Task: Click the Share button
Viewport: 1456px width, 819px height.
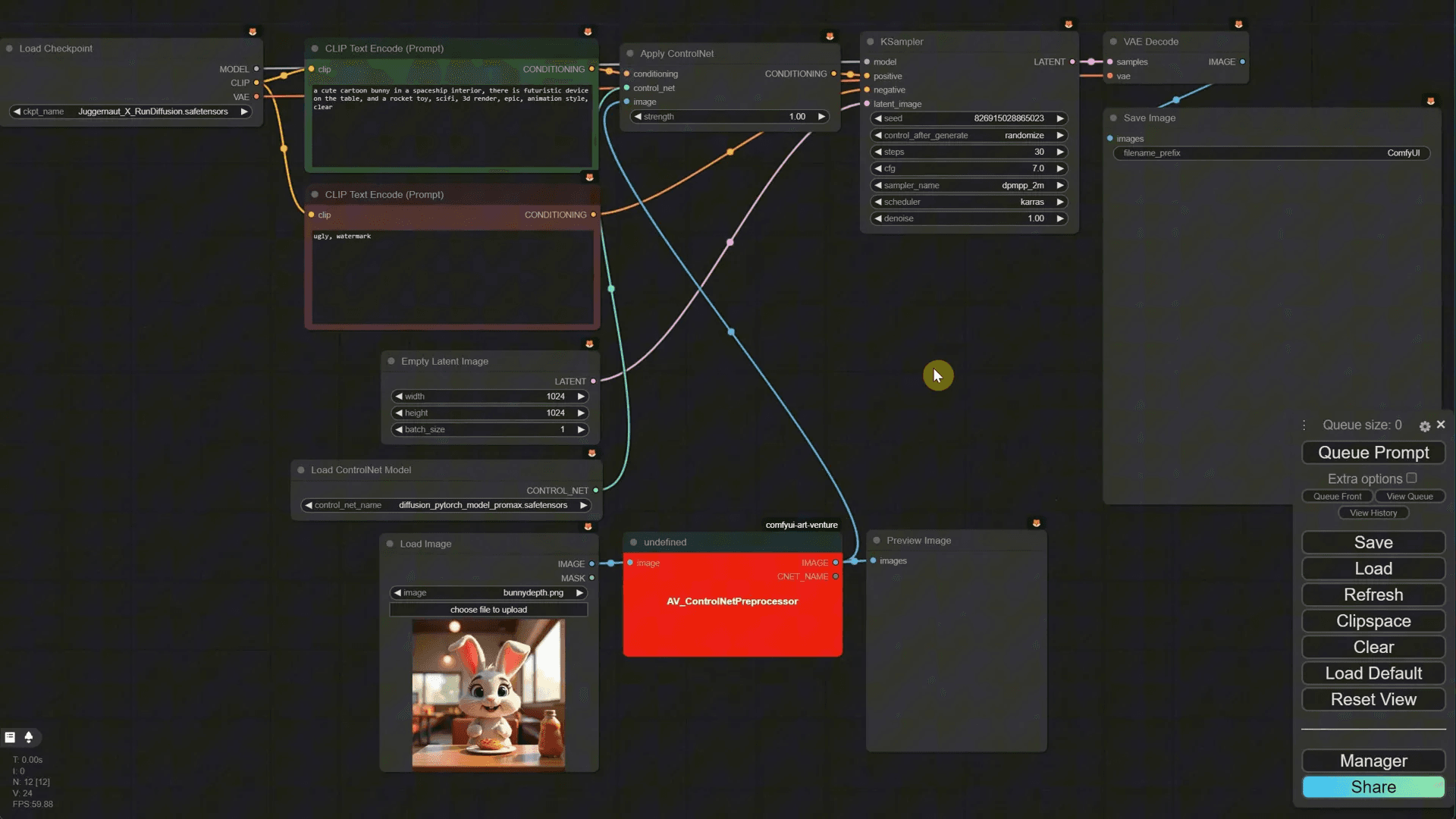Action: (1373, 787)
